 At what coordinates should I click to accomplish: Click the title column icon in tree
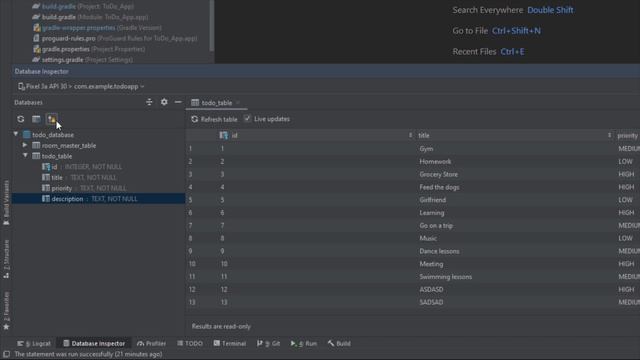(46, 178)
